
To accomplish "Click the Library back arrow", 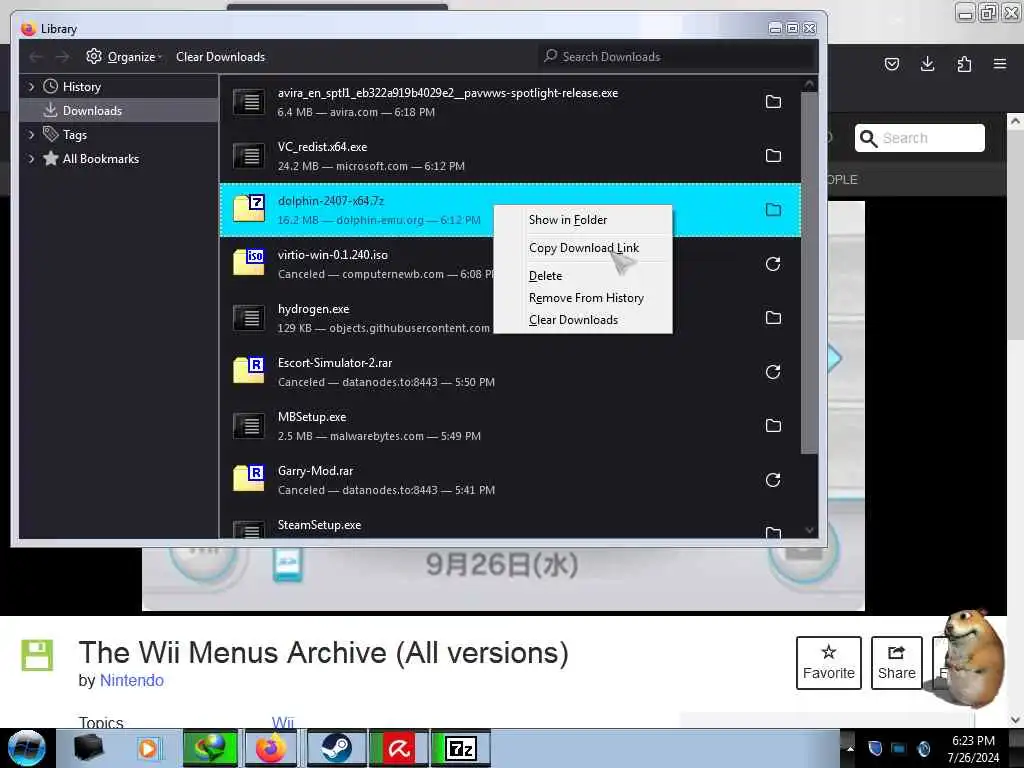I will click(x=36, y=57).
